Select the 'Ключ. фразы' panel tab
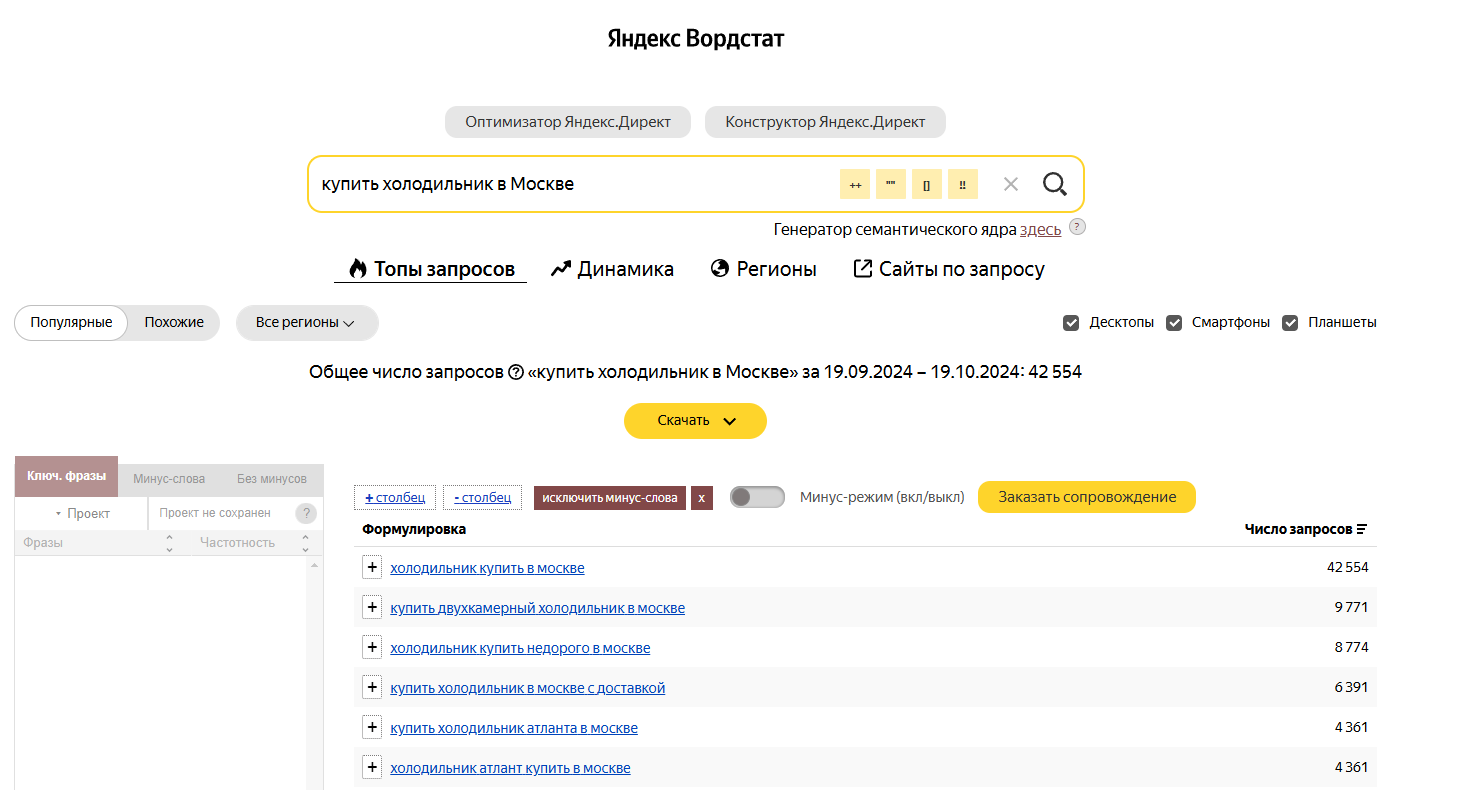Viewport: 1464px width, 790px height. (x=67, y=477)
